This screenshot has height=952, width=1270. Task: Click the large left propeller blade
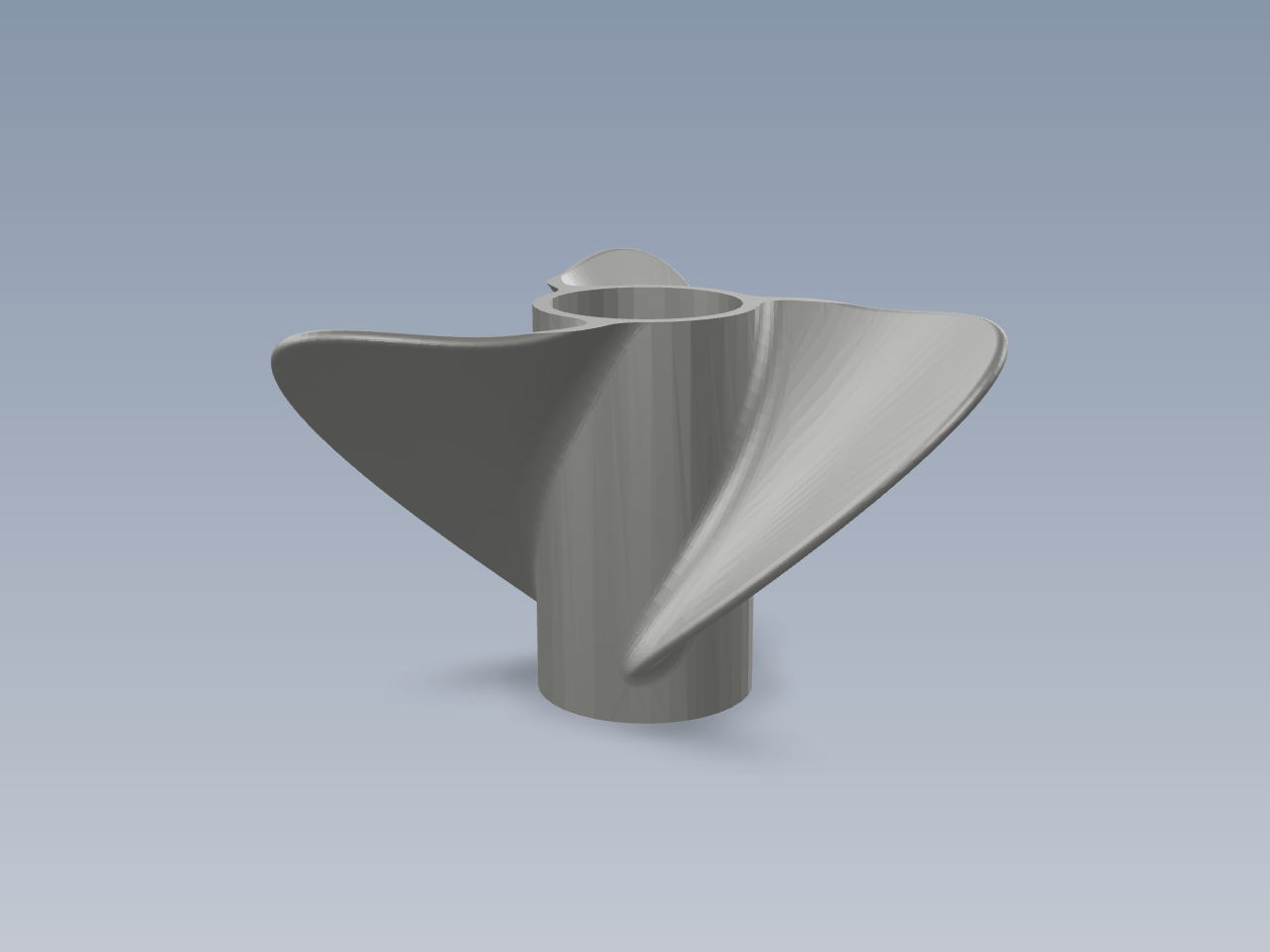tap(427, 436)
